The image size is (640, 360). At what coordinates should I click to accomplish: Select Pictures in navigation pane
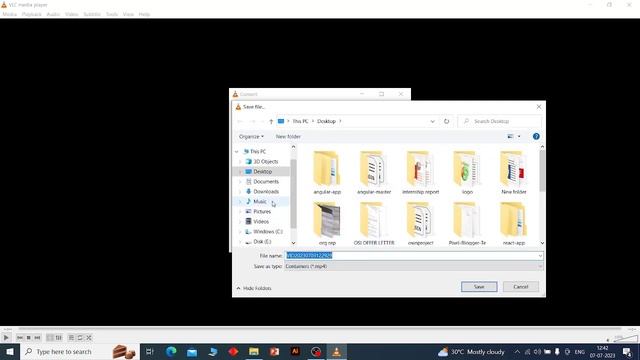(x=262, y=211)
